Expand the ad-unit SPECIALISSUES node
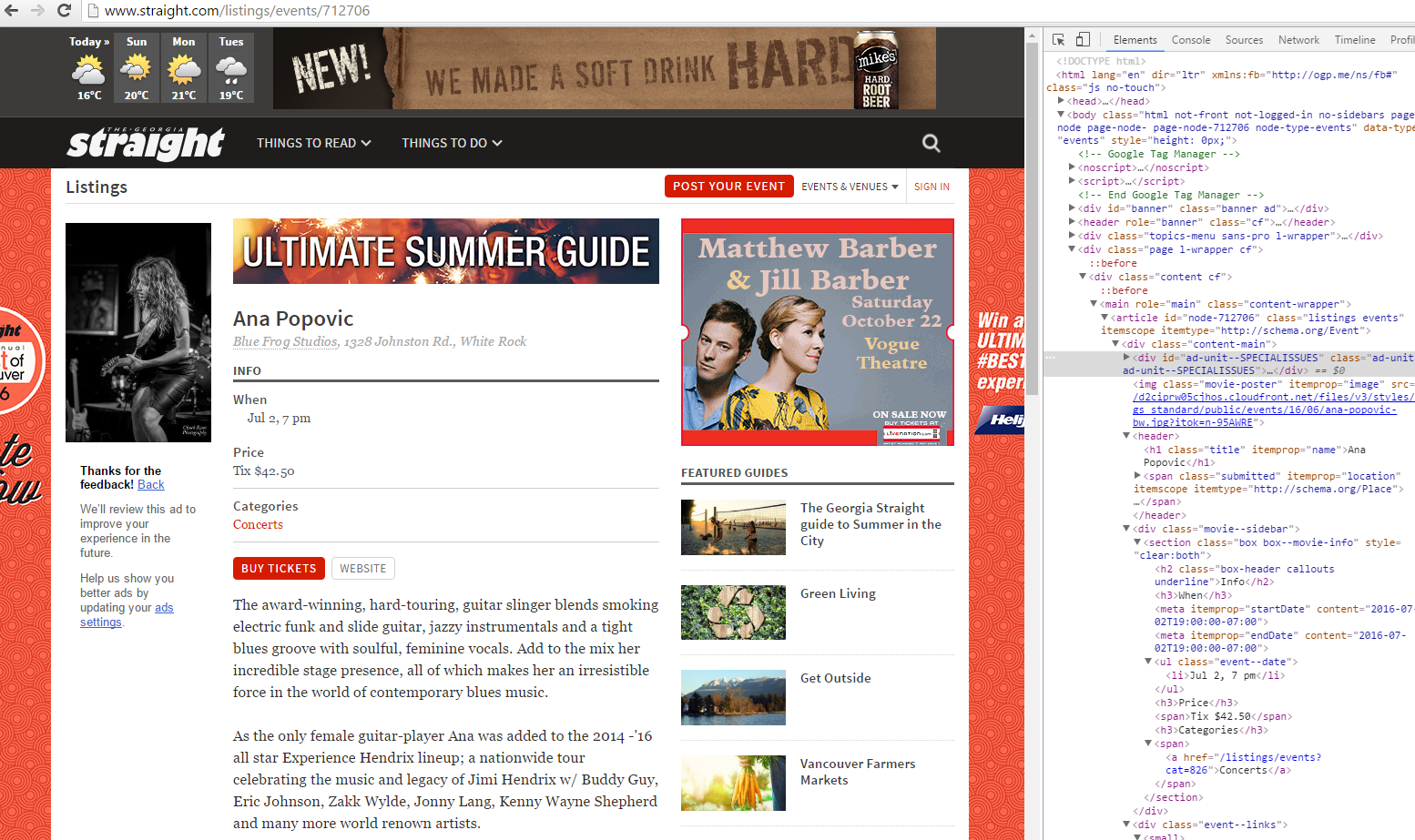The height and width of the screenshot is (840, 1415). coord(1127,358)
